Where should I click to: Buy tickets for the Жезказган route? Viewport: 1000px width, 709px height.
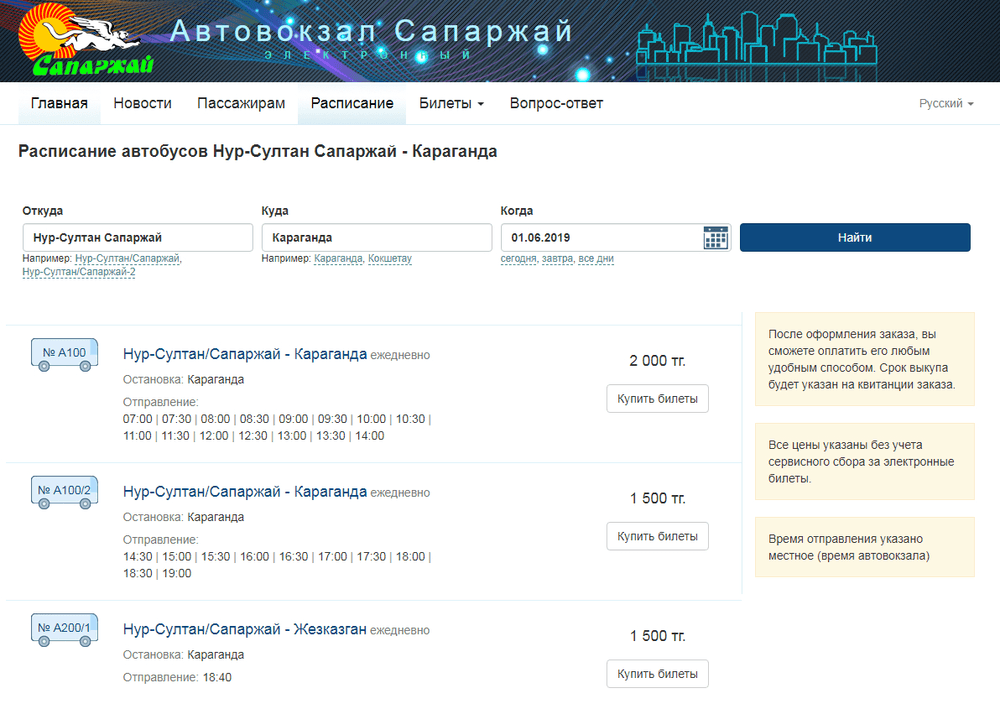[x=658, y=674]
